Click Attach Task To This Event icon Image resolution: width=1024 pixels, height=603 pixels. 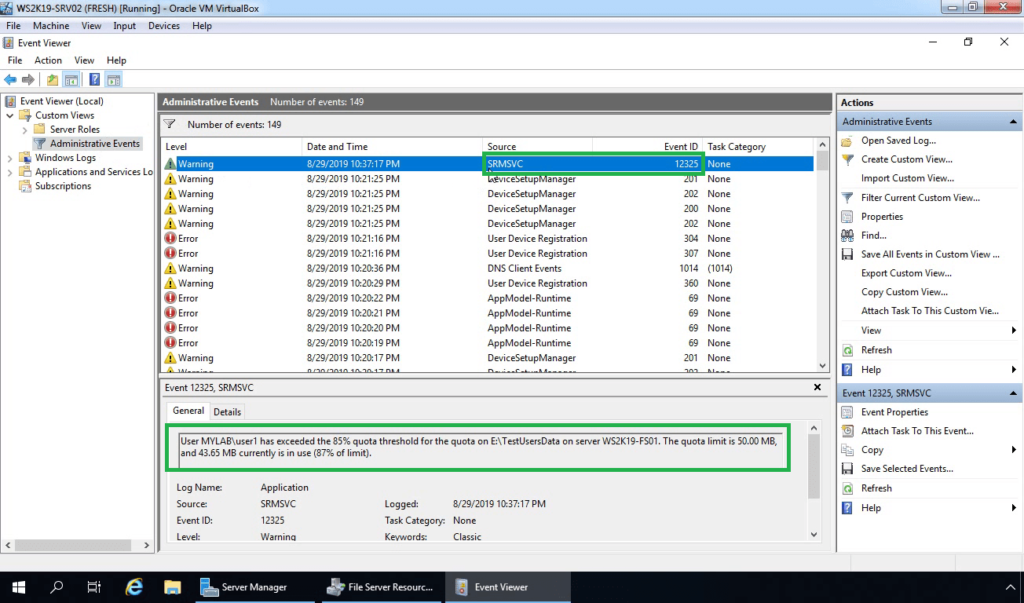847,431
